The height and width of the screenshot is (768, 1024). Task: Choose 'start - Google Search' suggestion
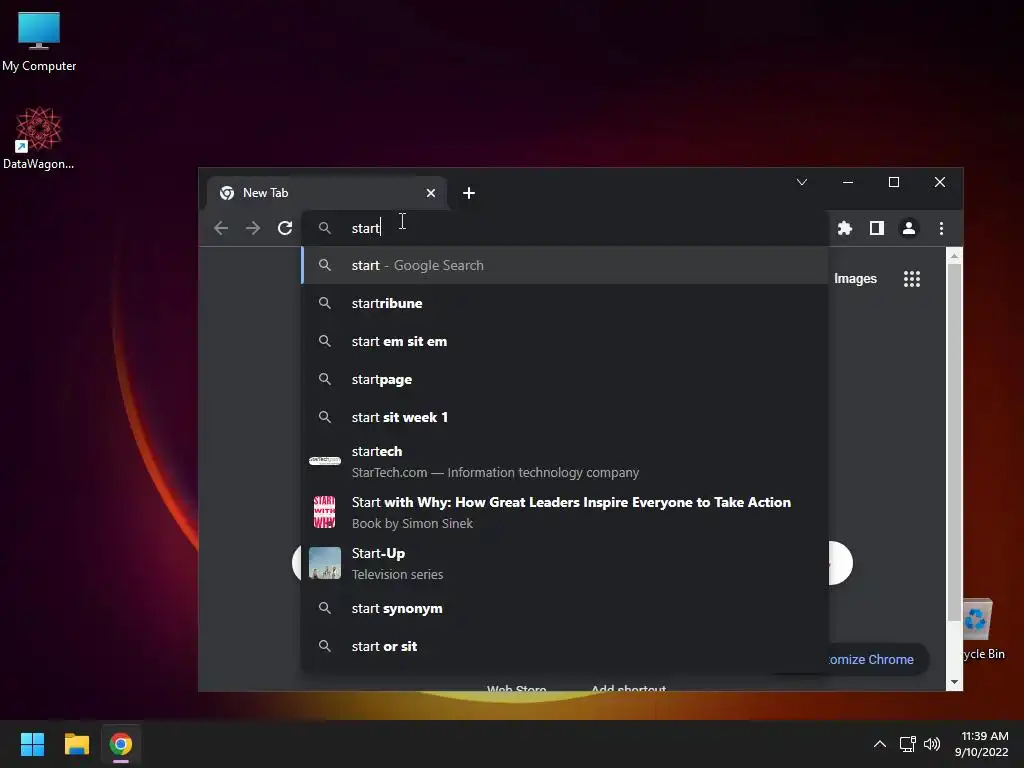coord(565,265)
